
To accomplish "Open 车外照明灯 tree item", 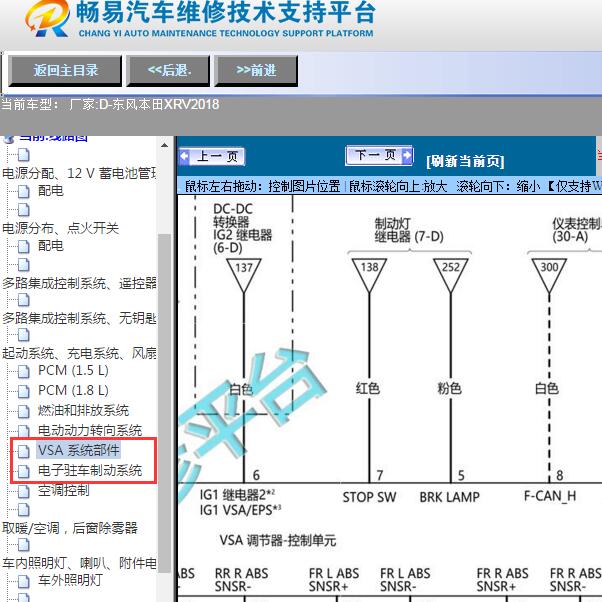I will (x=70, y=580).
